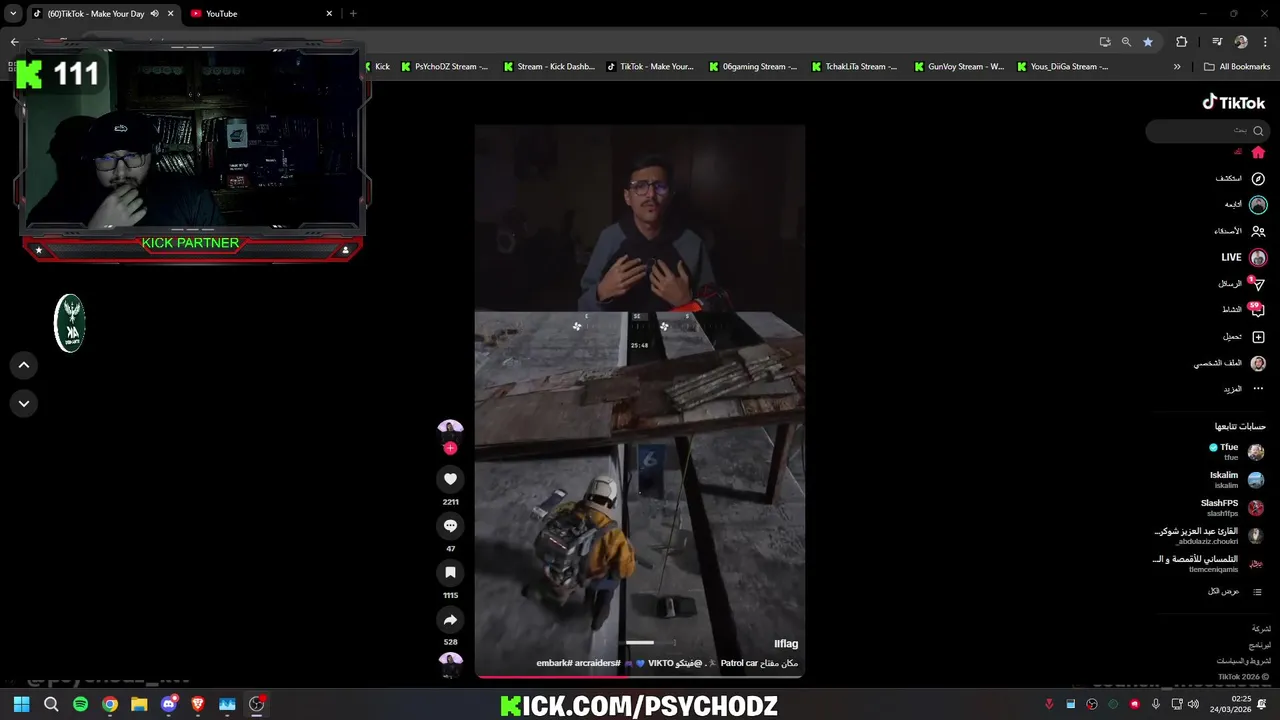Click the video progress bar
The image size is (1280, 720).
tap(640, 677)
